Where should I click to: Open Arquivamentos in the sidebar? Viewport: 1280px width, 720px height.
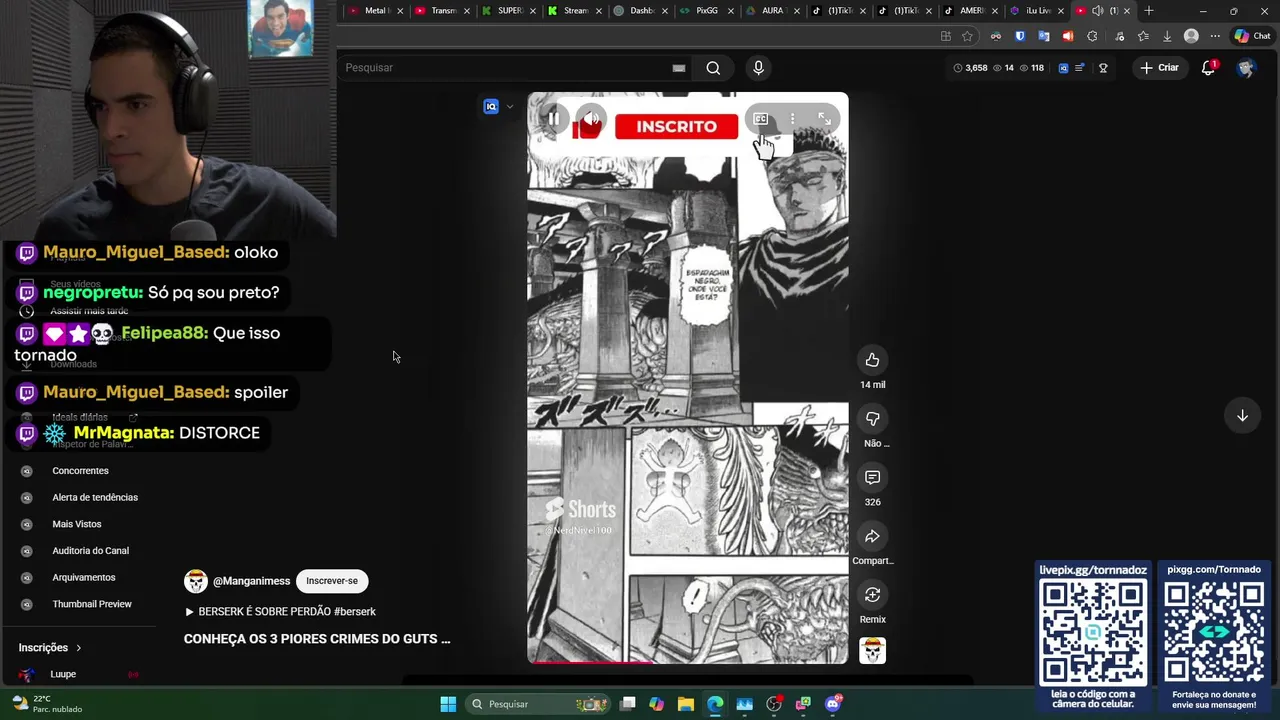point(84,577)
